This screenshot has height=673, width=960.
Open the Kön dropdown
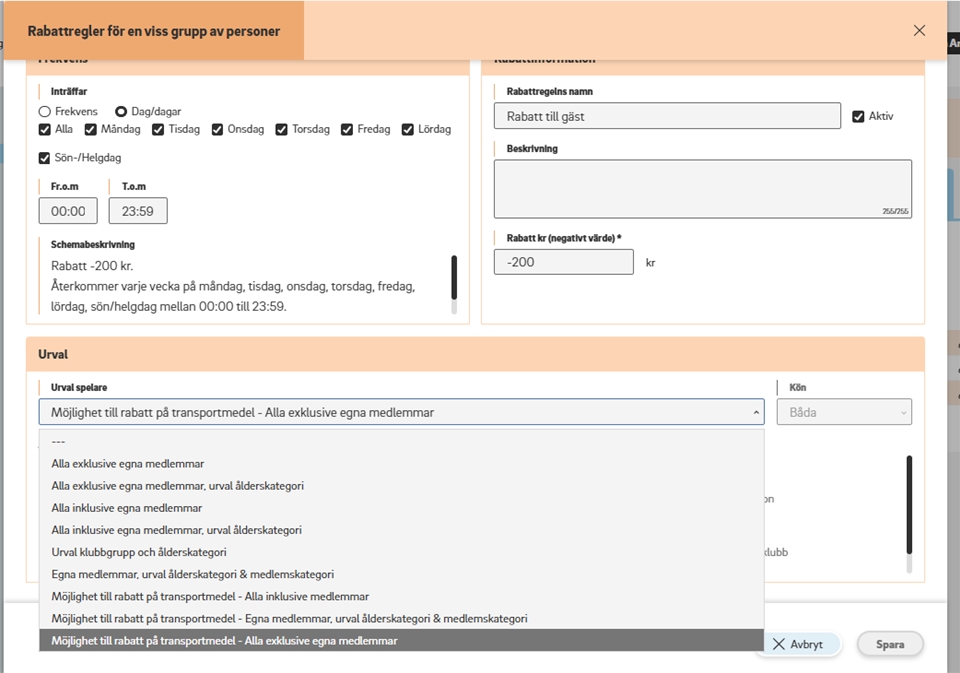[x=844, y=412]
